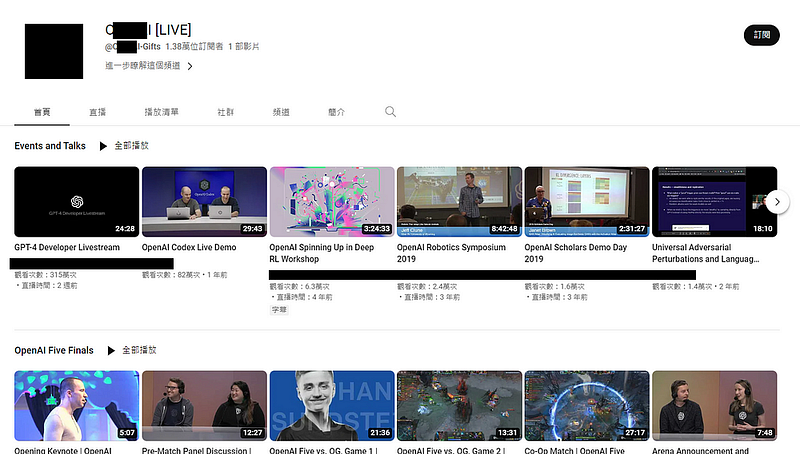This screenshot has width=800, height=454.
Task: Click OpenAI Scholars Demo Day 2019 title
Action: [x=576, y=253]
